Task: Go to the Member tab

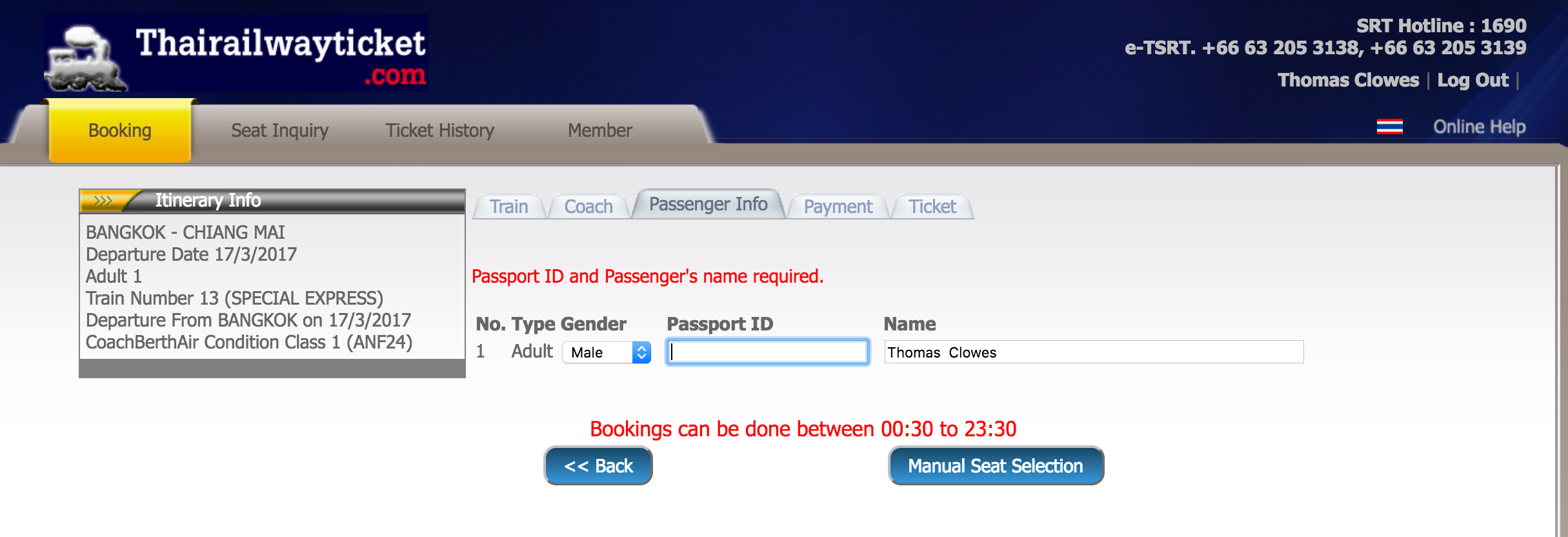Action: (x=600, y=130)
